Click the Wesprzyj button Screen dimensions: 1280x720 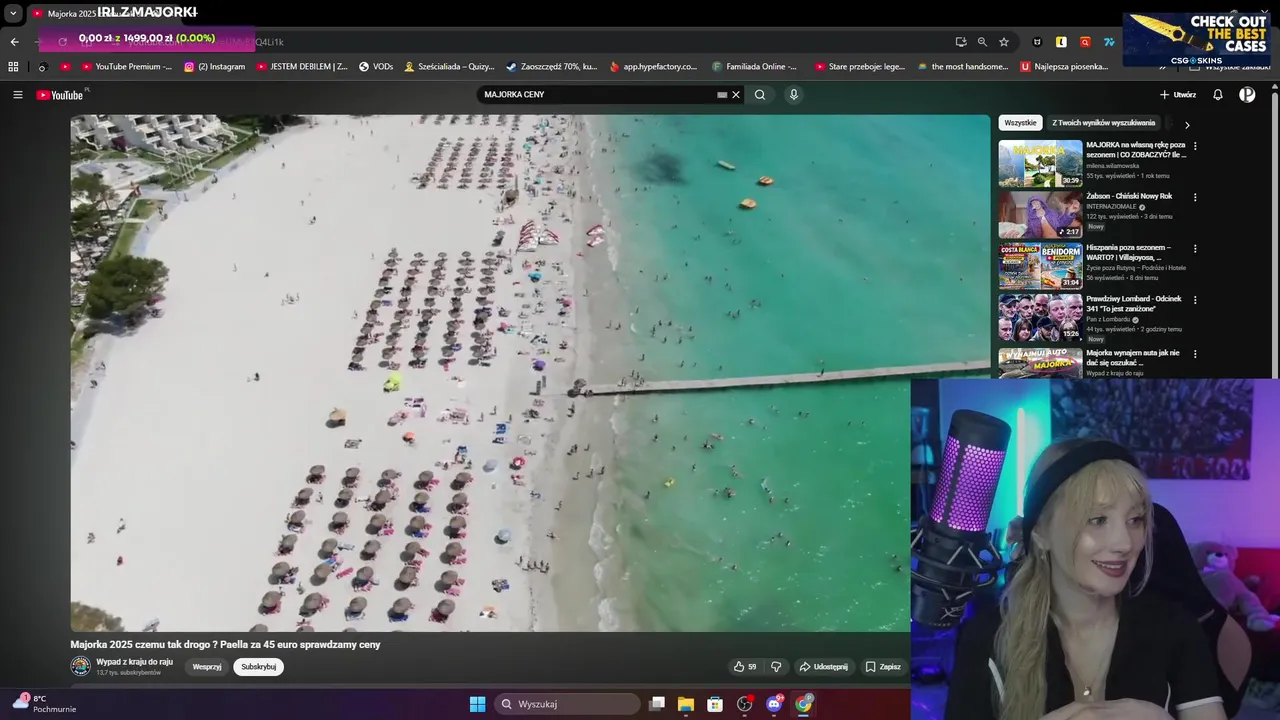pos(207,667)
